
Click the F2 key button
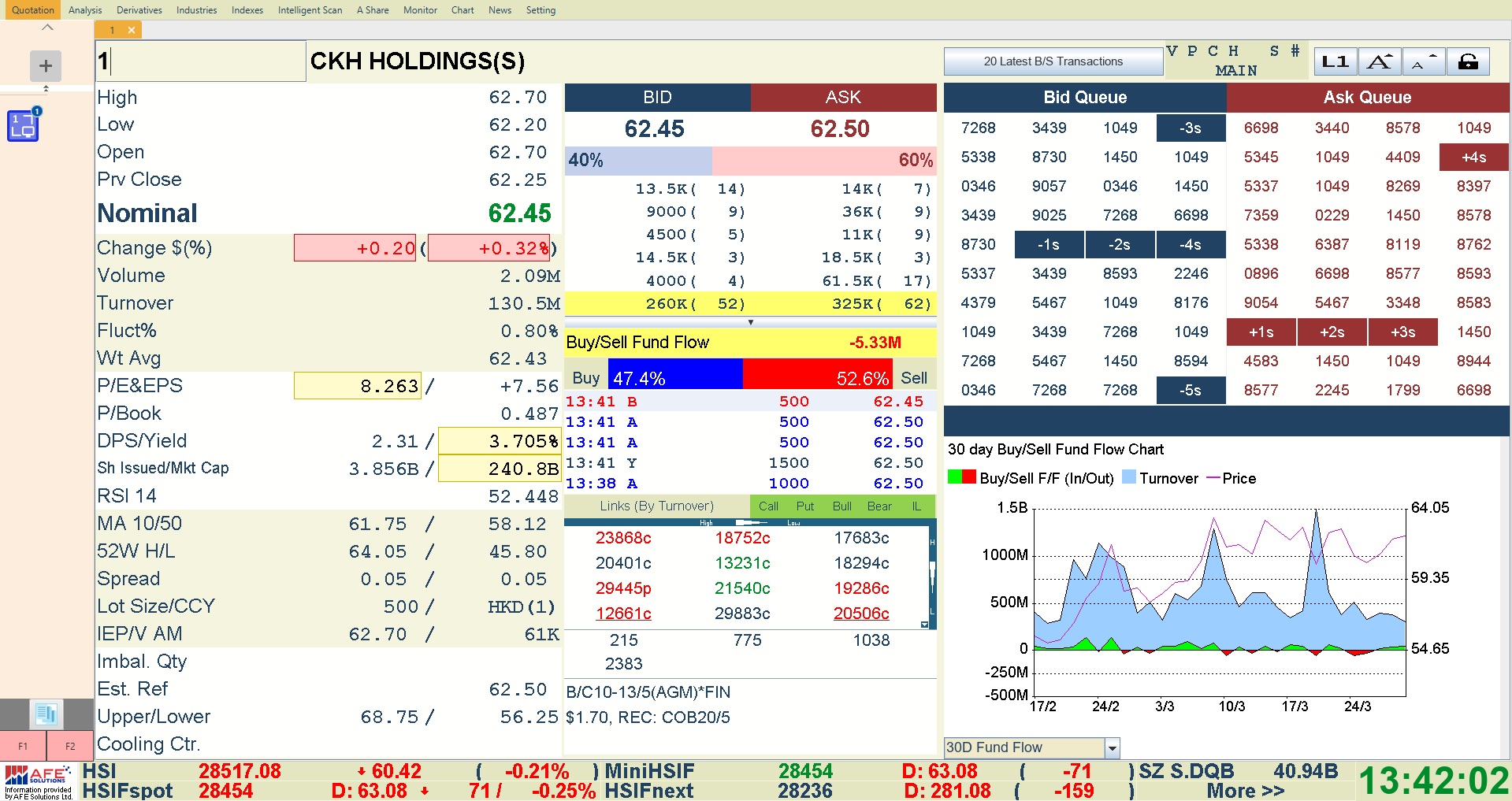click(x=70, y=746)
